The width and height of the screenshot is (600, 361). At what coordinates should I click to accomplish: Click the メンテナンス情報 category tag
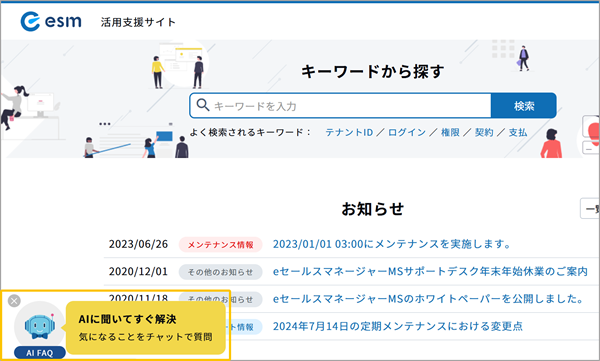pos(220,245)
